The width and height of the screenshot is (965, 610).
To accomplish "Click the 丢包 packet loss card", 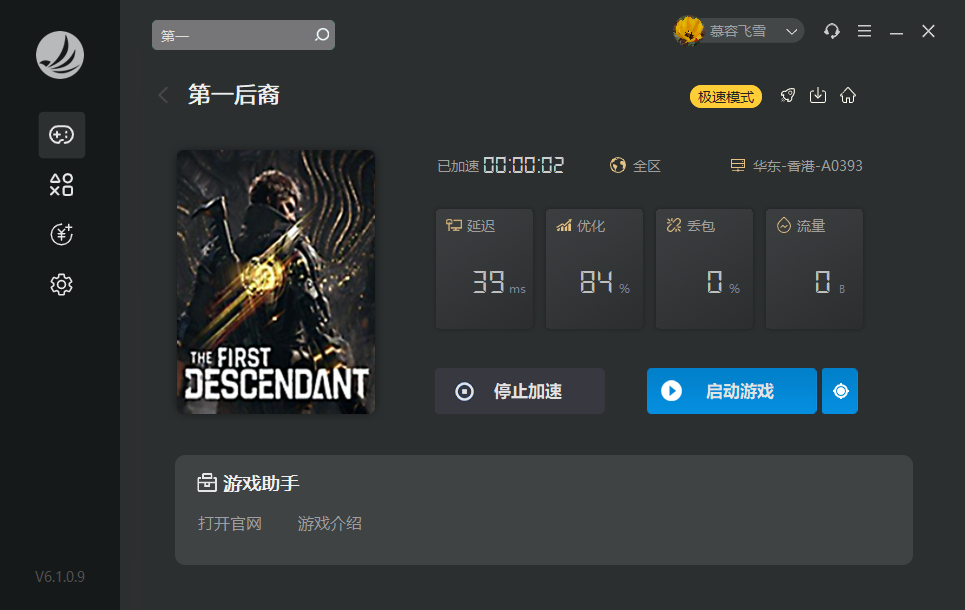I will (704, 268).
